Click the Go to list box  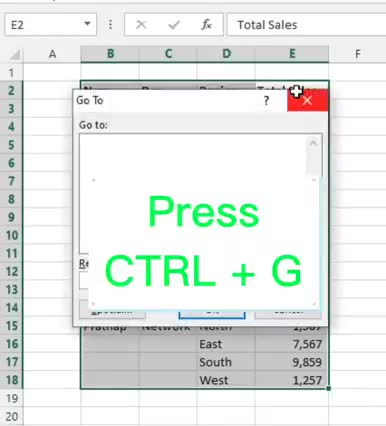click(201, 193)
